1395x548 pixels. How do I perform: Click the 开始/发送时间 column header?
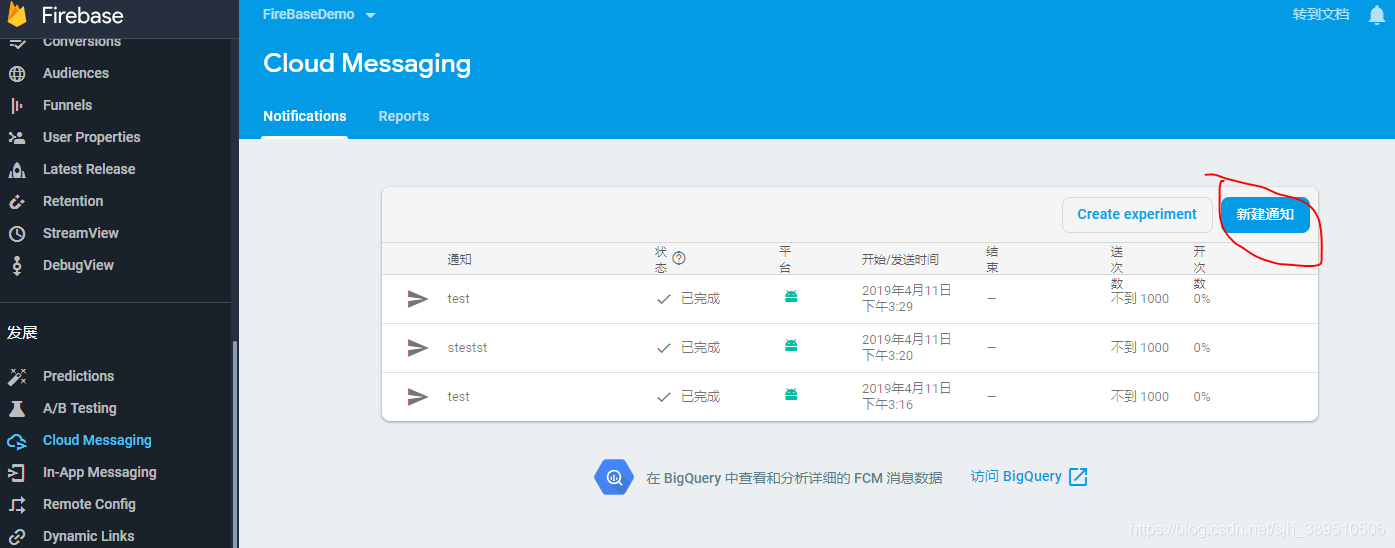point(900,259)
